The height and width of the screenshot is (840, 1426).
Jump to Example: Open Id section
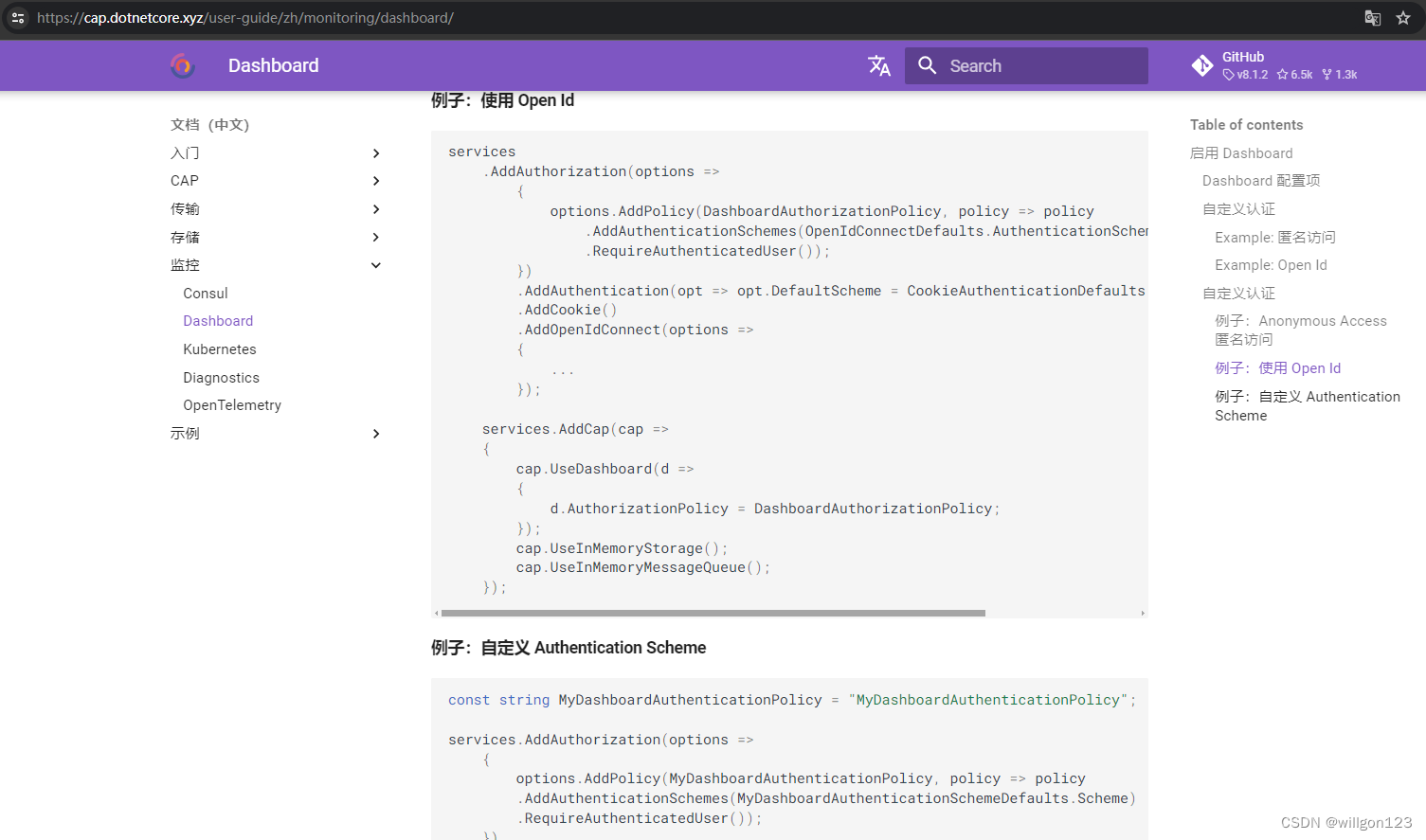(1271, 265)
